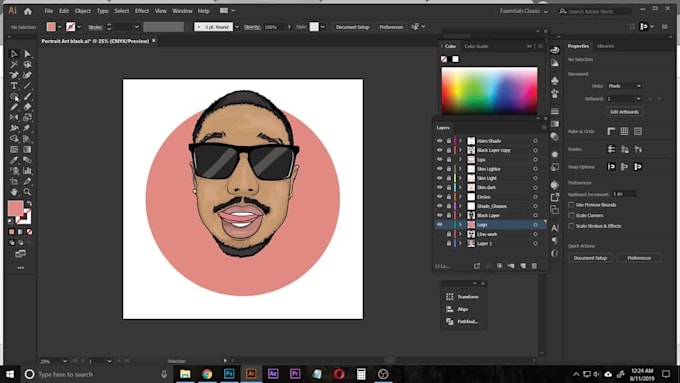Select the Magic Wand tool

click(x=14, y=64)
